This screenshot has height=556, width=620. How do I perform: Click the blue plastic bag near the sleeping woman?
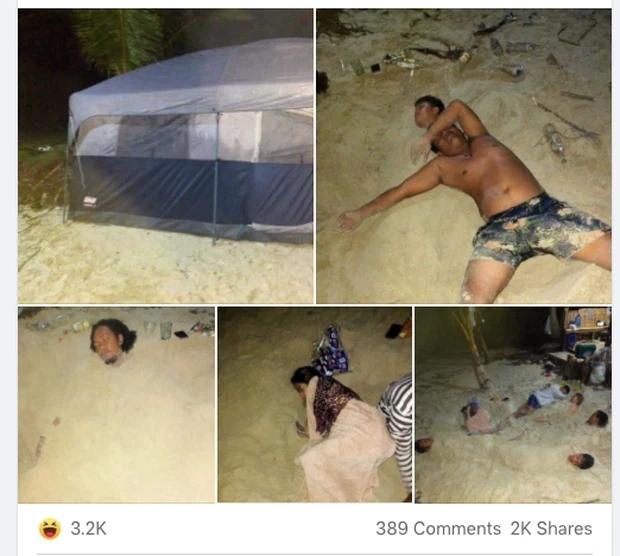[331, 351]
